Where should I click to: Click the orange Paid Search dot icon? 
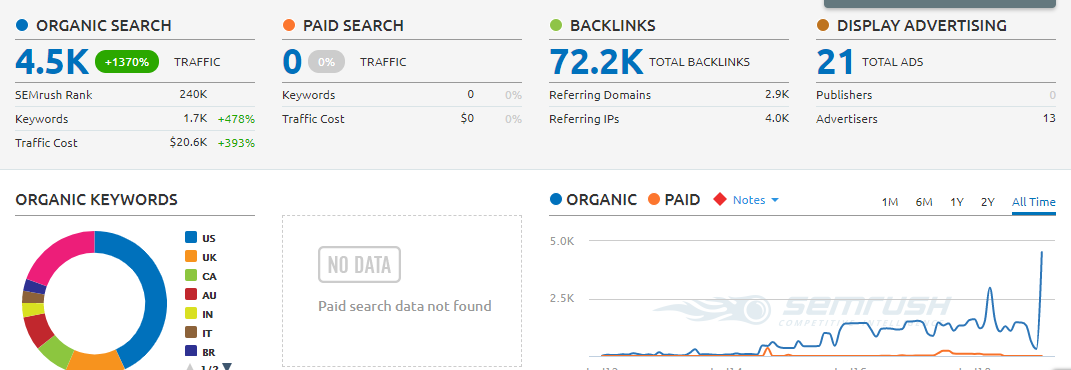(x=289, y=25)
